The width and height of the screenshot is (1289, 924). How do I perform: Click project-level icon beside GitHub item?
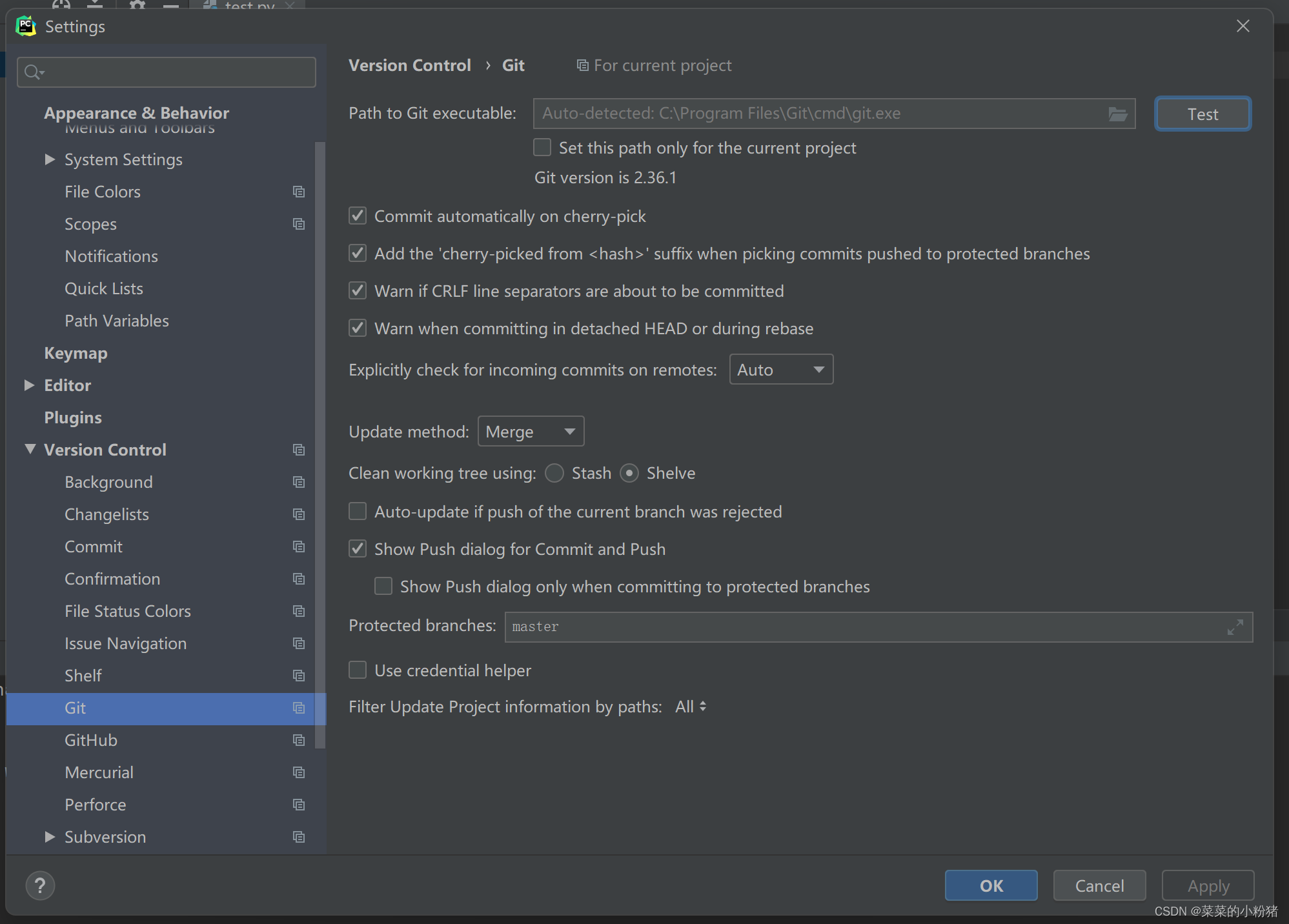[298, 740]
